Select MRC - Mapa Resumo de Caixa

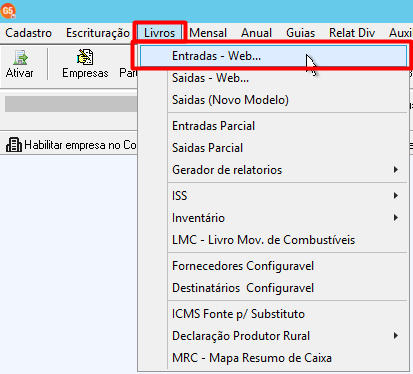[273, 358]
